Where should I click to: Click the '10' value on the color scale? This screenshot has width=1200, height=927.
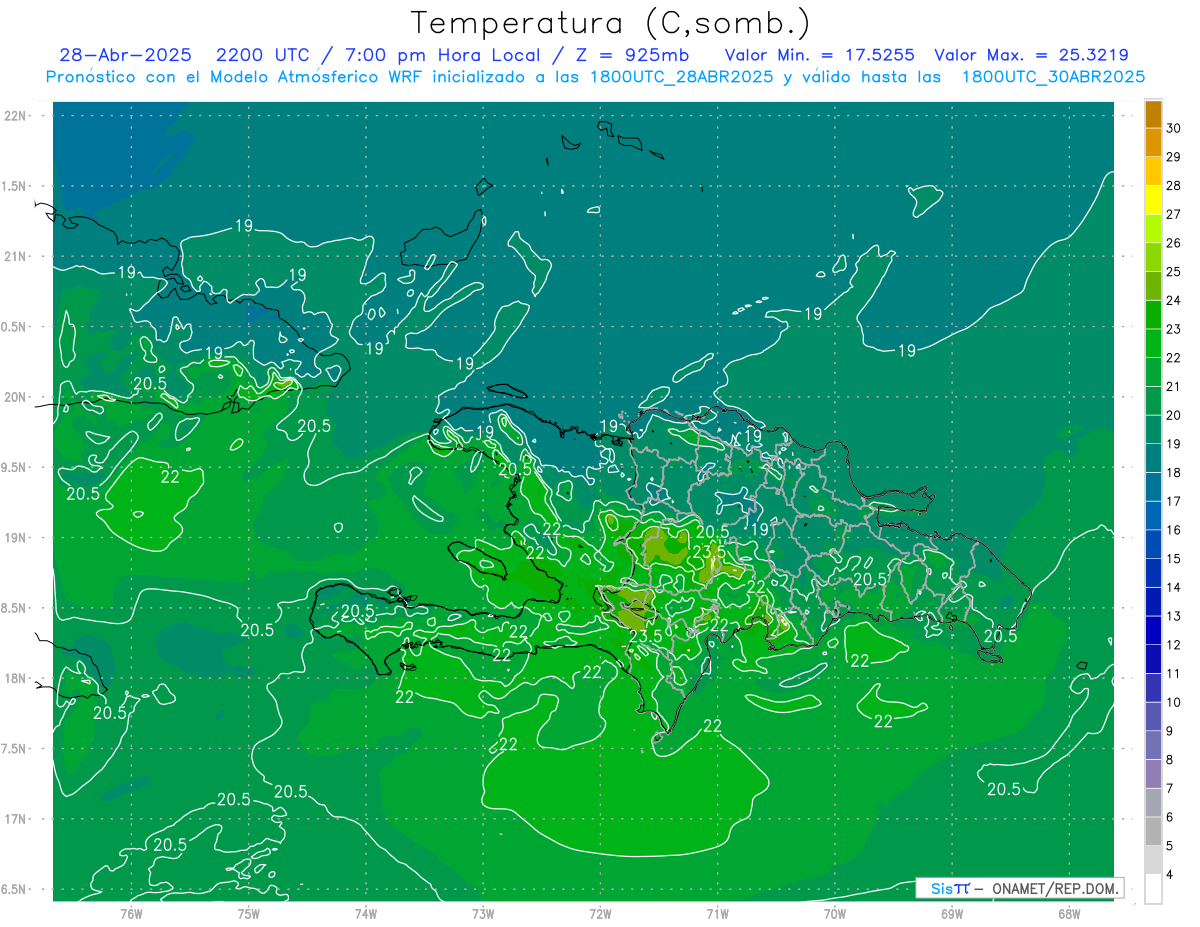pos(1175,702)
